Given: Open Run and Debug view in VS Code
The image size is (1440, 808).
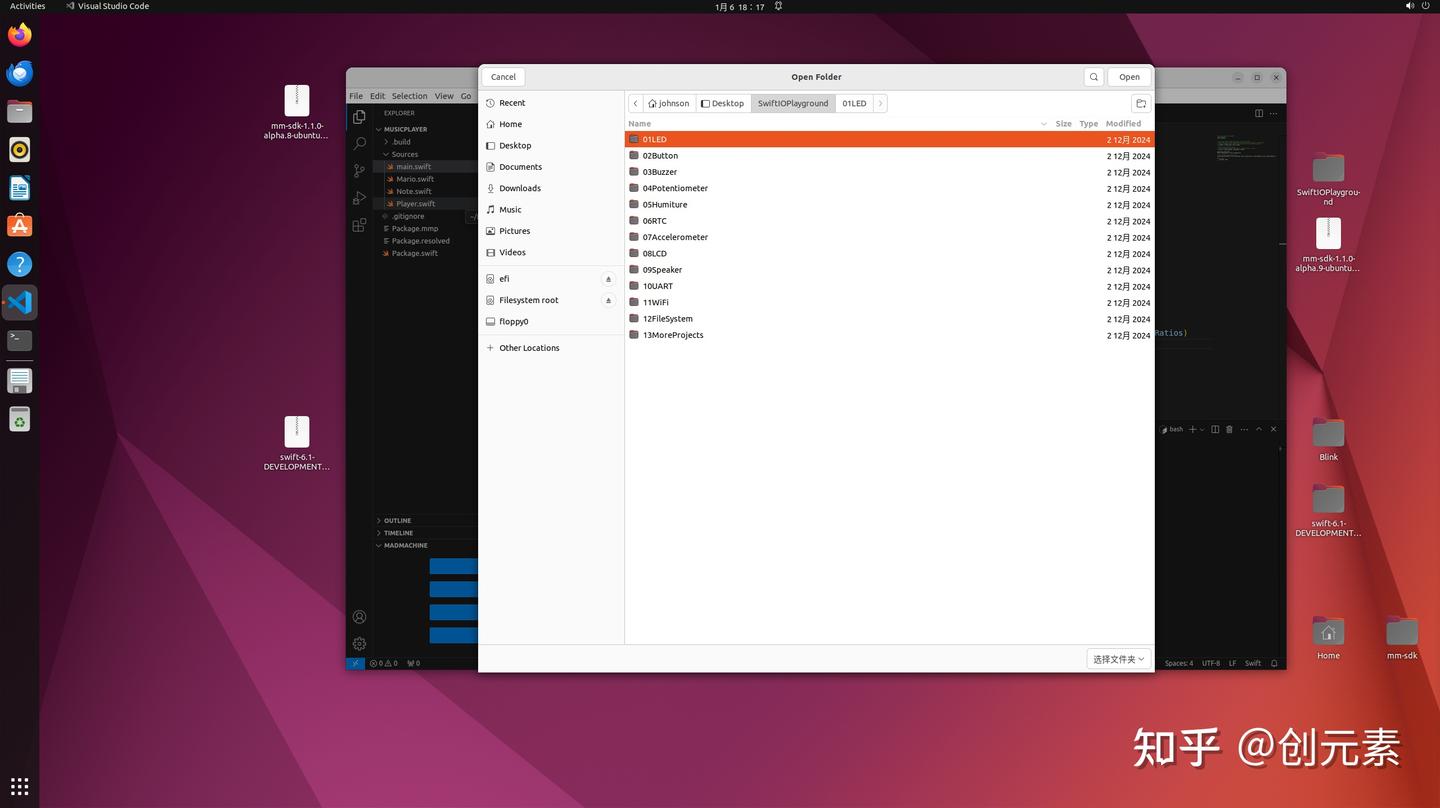Looking at the screenshot, I should (x=360, y=198).
